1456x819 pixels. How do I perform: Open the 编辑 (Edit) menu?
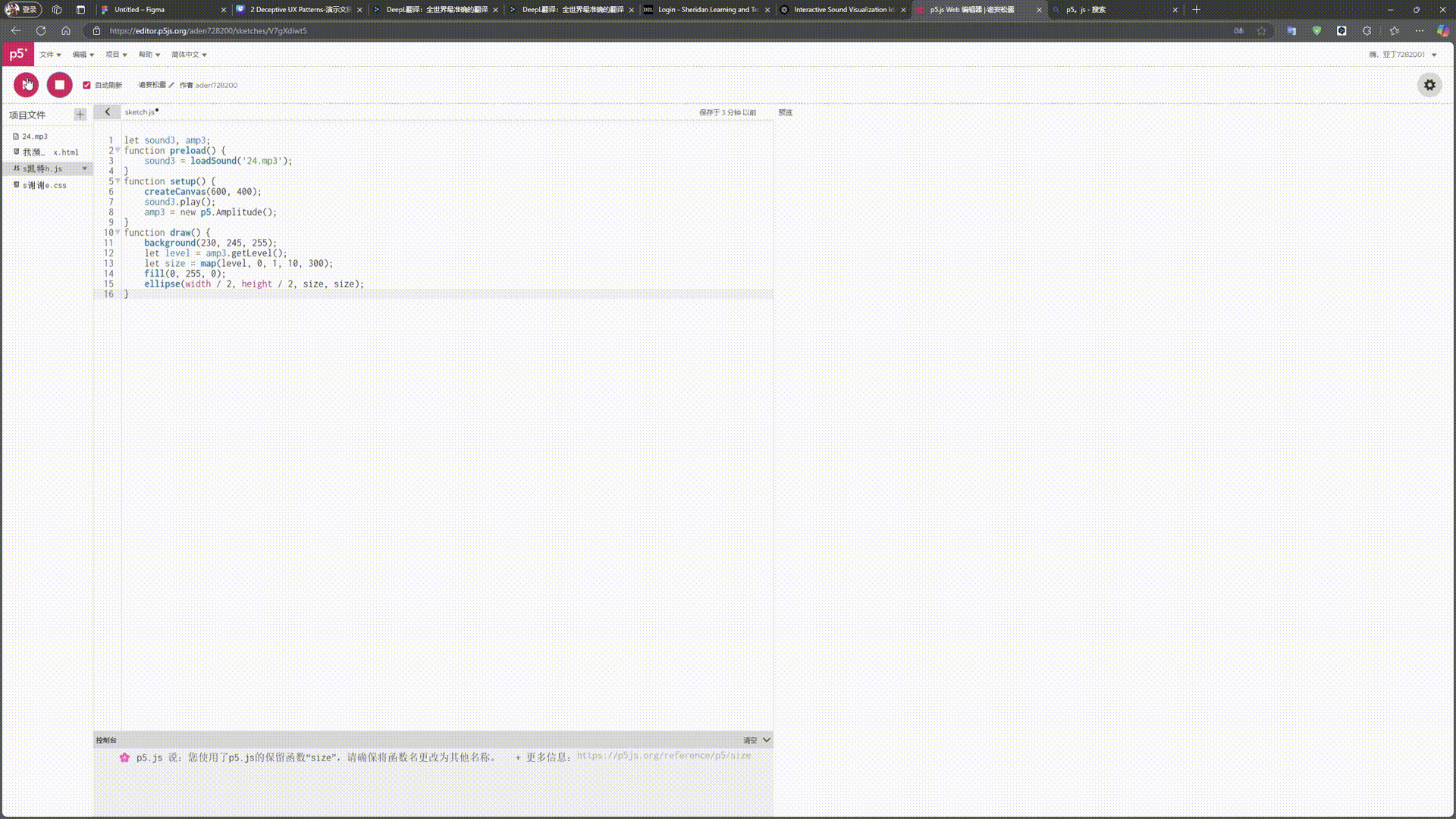(83, 55)
